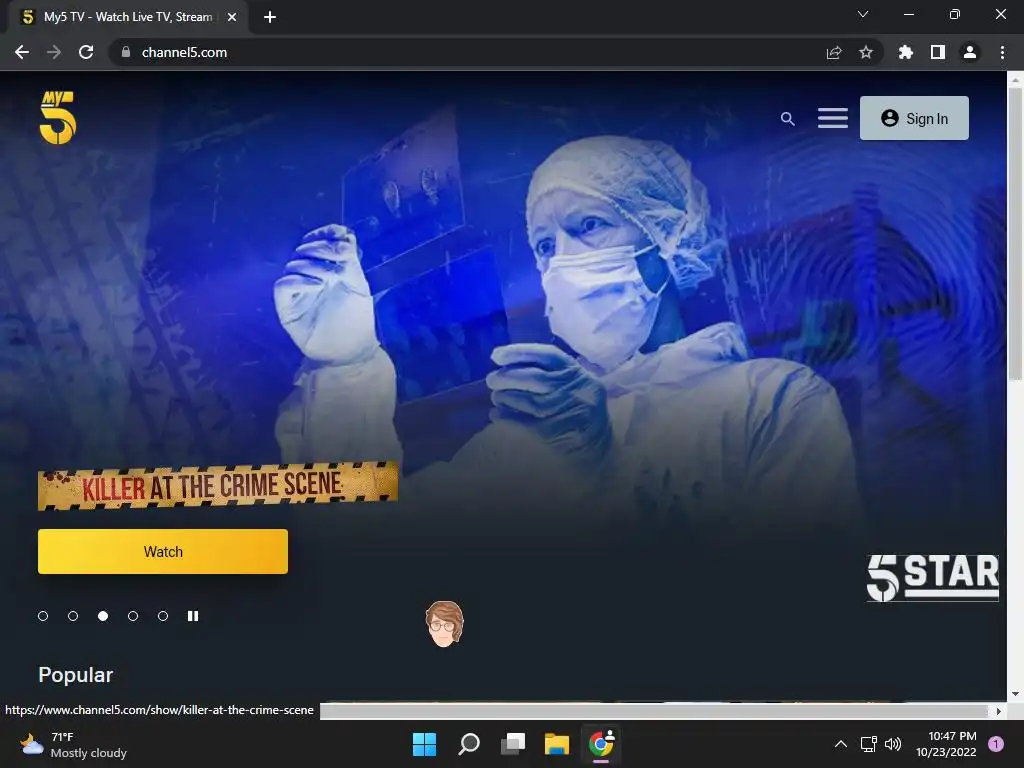The height and width of the screenshot is (768, 1024).
Task: Toggle the browser side panel
Action: coord(938,52)
